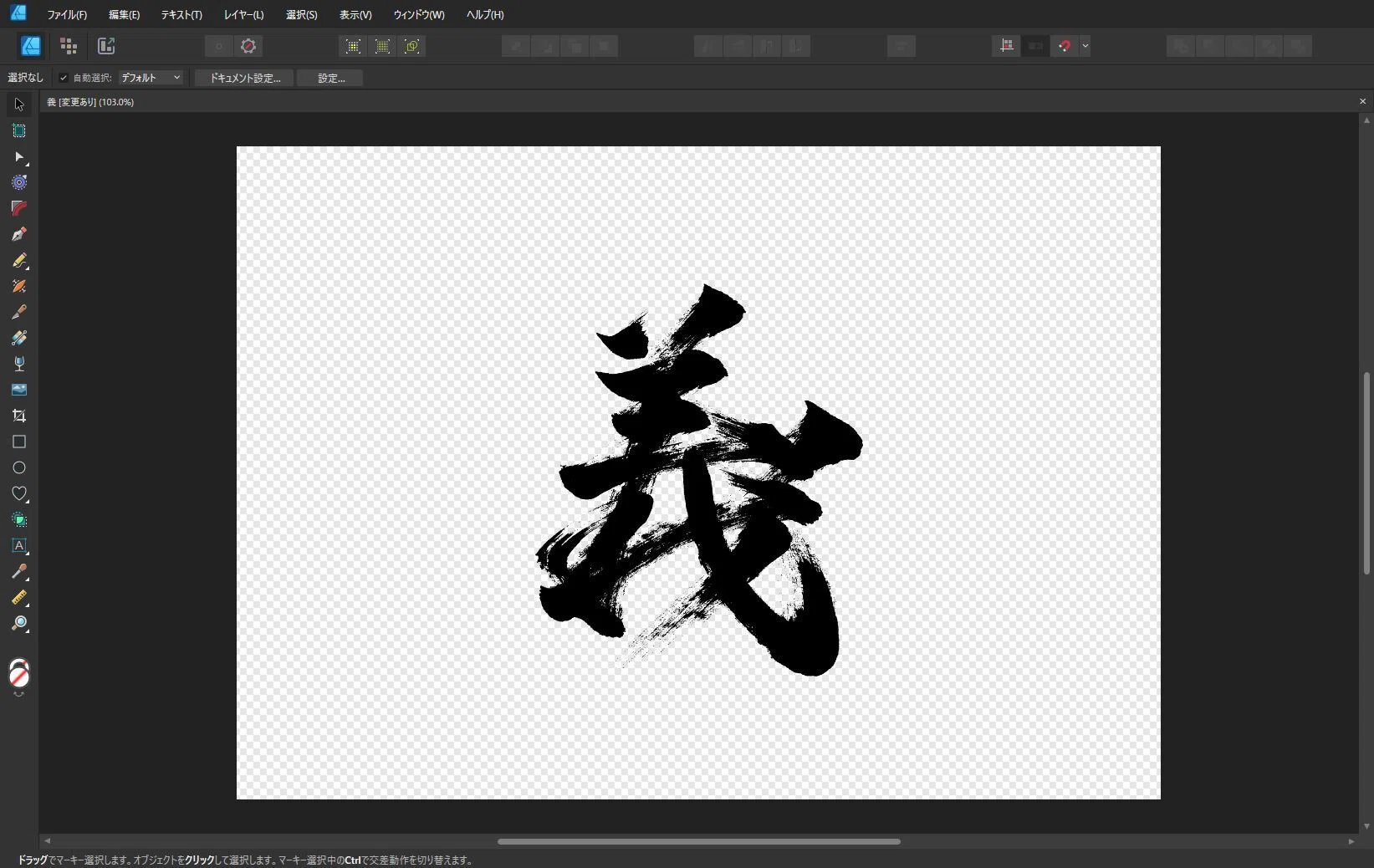Select the Artboard tool
The image size is (1374, 868).
coord(18,130)
